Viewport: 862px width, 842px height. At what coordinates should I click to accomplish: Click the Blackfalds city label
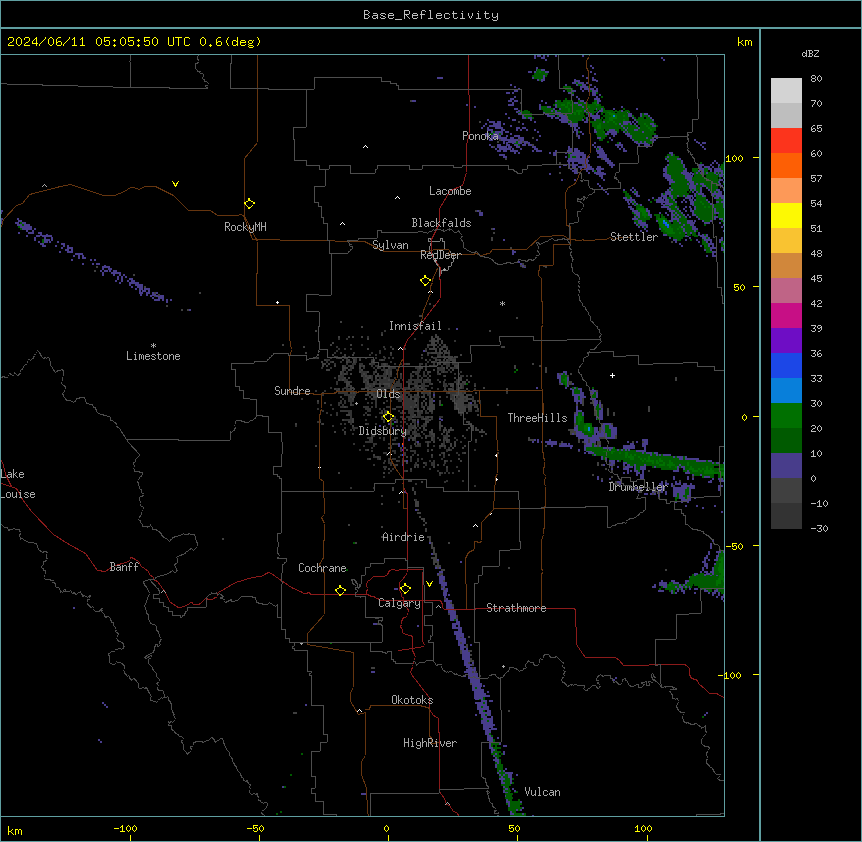(x=441, y=223)
